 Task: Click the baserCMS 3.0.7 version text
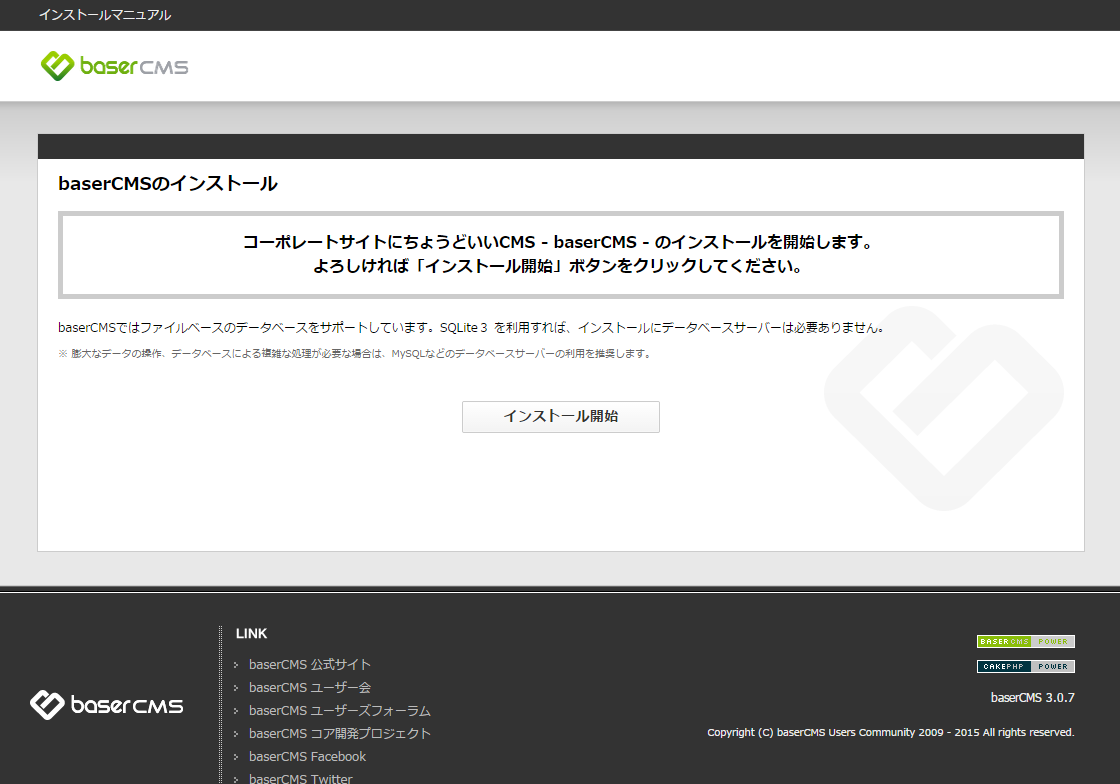click(1032, 698)
